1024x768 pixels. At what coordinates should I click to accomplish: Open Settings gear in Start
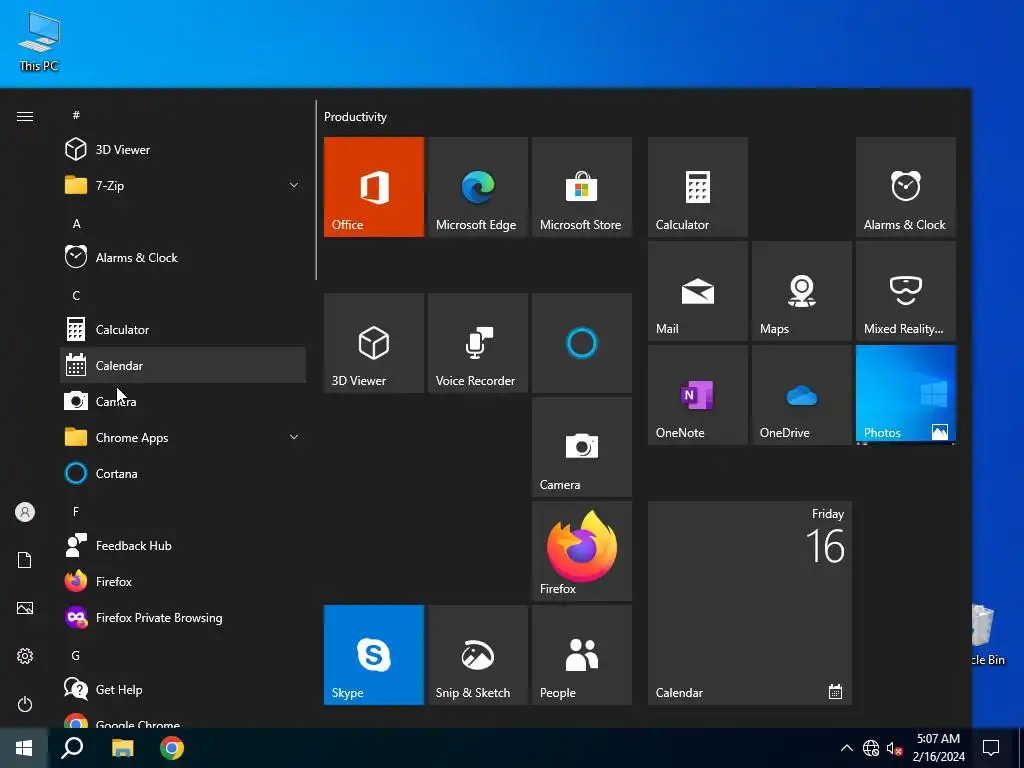[x=25, y=656]
